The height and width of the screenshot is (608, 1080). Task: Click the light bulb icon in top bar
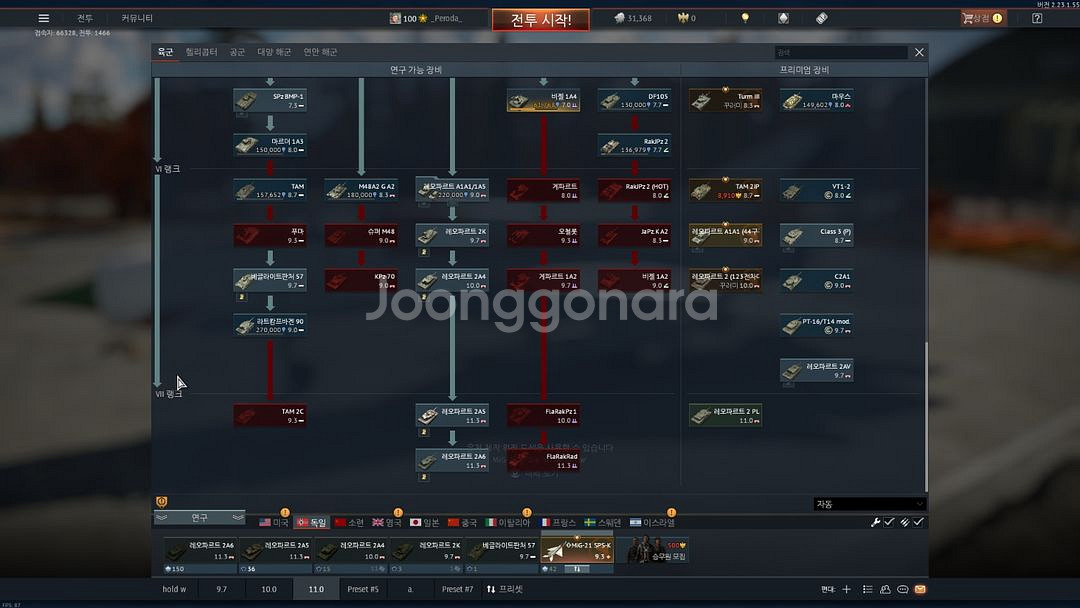point(744,18)
